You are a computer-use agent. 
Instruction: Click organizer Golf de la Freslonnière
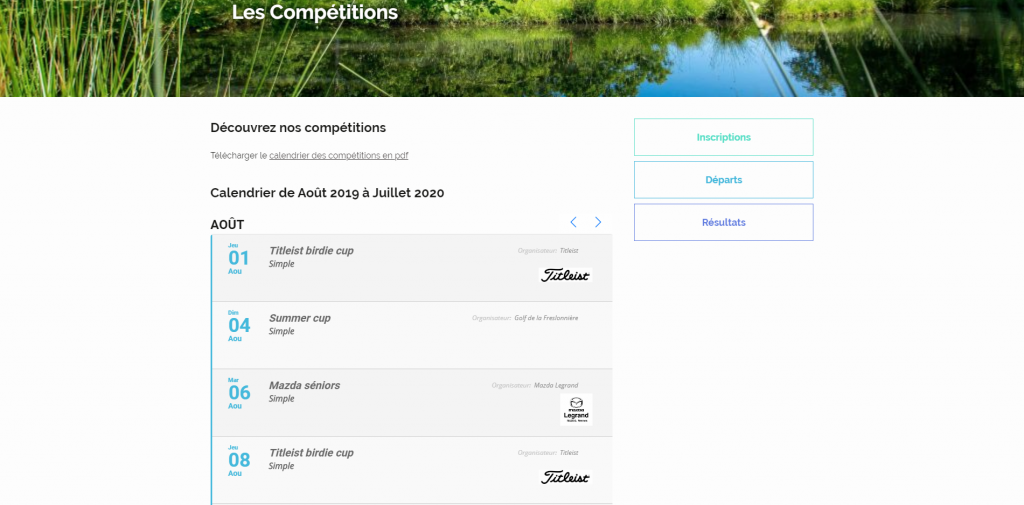(545, 318)
